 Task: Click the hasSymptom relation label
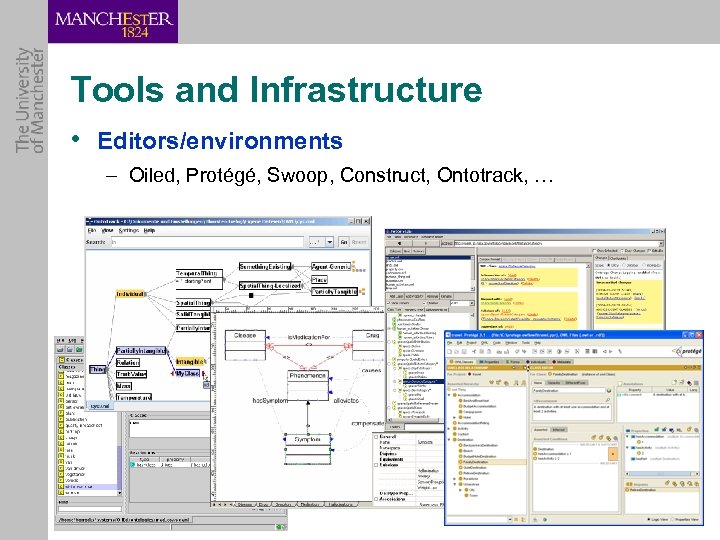click(x=270, y=400)
